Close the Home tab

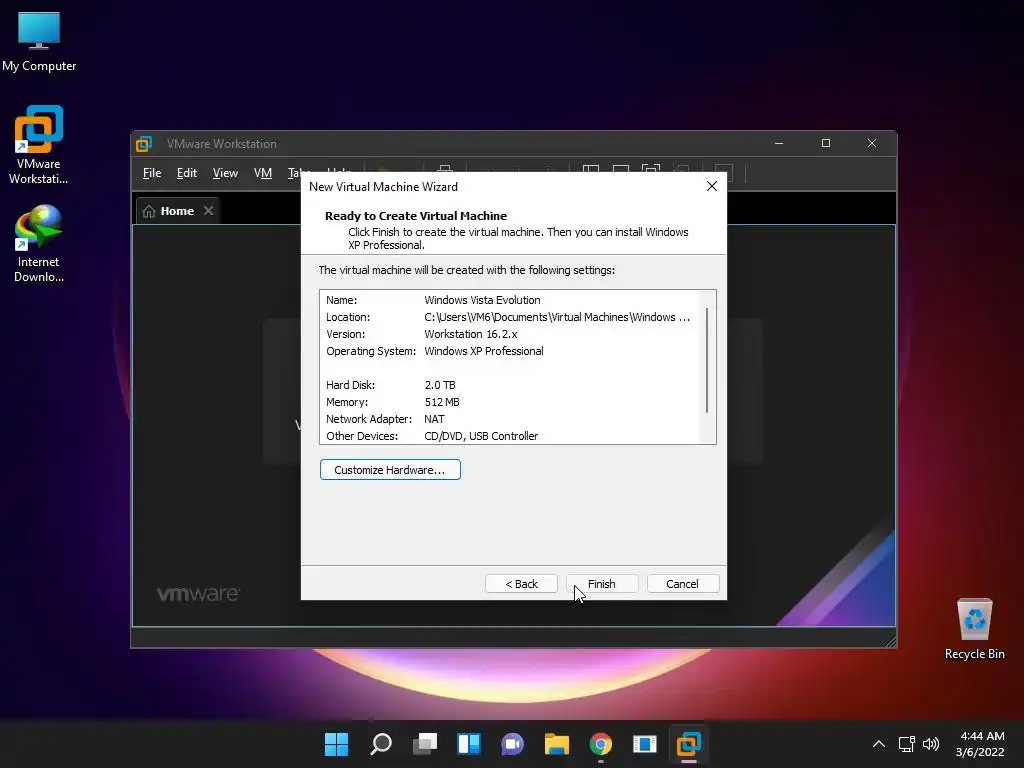208,210
